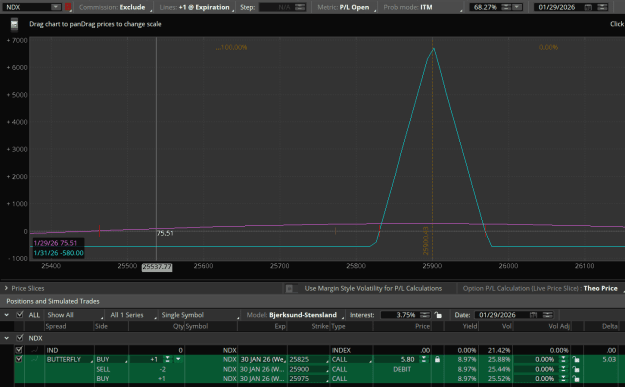This screenshot has width=625, height=387.
Task: Click the lock icon beside Interest rate
Action: coord(438,315)
